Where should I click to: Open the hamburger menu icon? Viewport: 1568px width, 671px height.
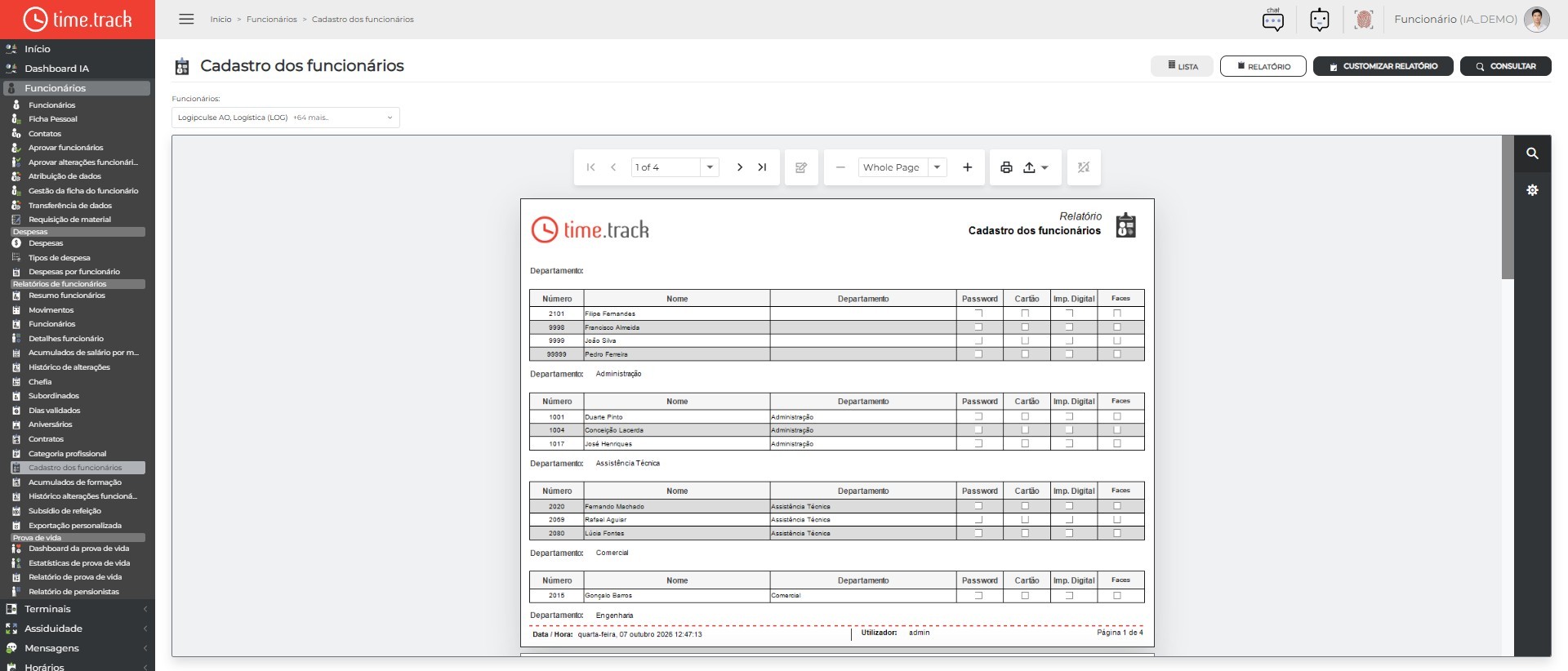coord(186,19)
